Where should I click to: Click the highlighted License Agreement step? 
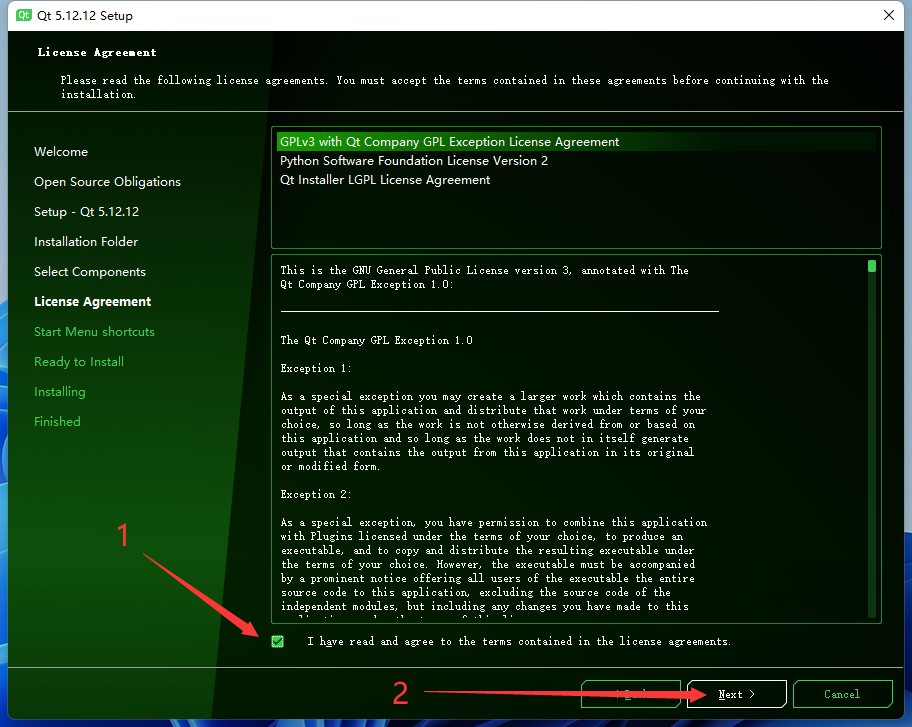point(92,301)
